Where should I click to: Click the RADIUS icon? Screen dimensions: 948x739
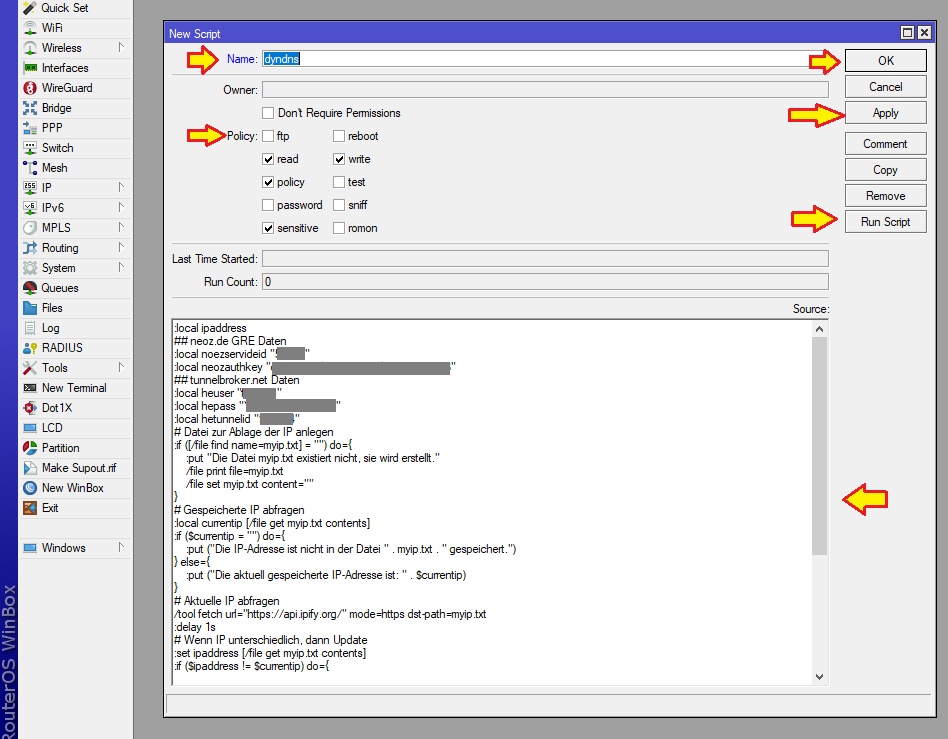(30, 348)
